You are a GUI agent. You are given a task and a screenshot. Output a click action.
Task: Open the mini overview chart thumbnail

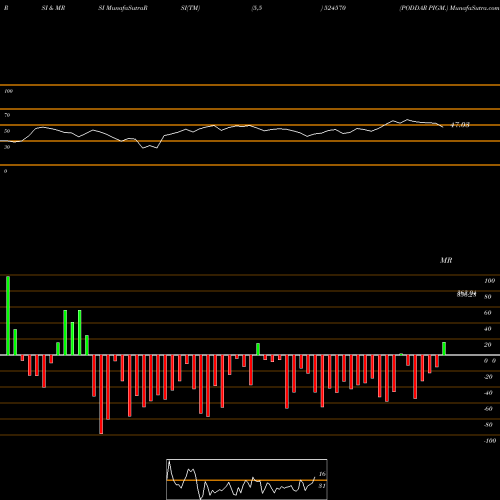click(x=247, y=479)
